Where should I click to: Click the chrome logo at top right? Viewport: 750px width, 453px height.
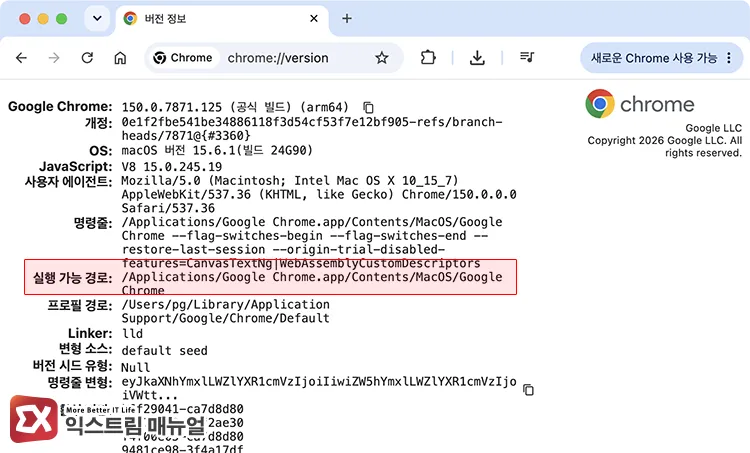click(640, 104)
